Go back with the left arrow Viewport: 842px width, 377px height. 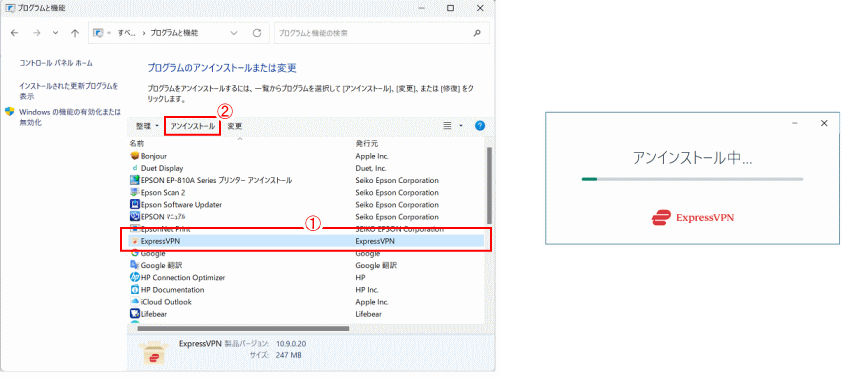14,33
